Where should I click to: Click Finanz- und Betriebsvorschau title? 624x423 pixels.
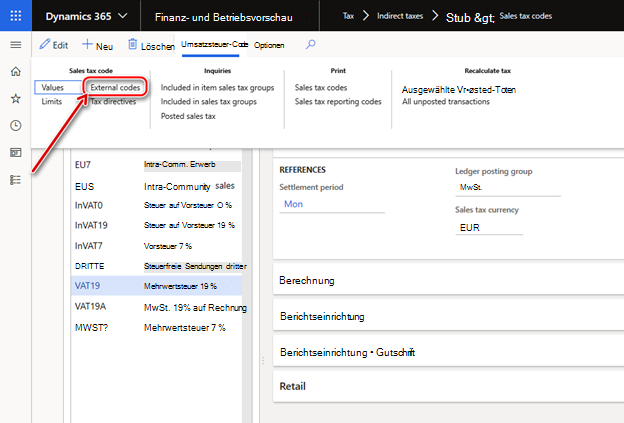[x=224, y=17]
